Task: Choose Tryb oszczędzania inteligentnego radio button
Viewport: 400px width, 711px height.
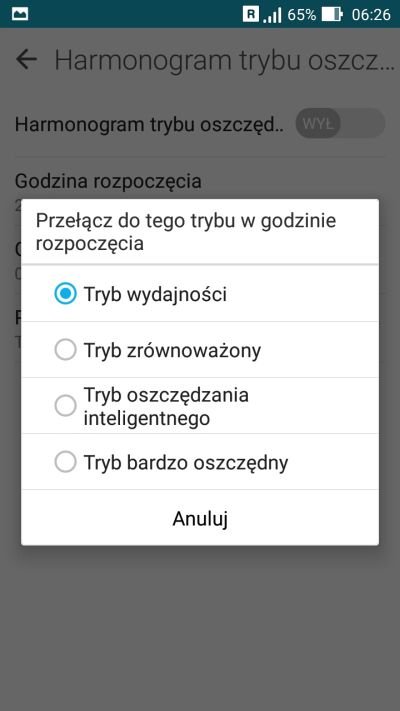Action: click(65, 405)
